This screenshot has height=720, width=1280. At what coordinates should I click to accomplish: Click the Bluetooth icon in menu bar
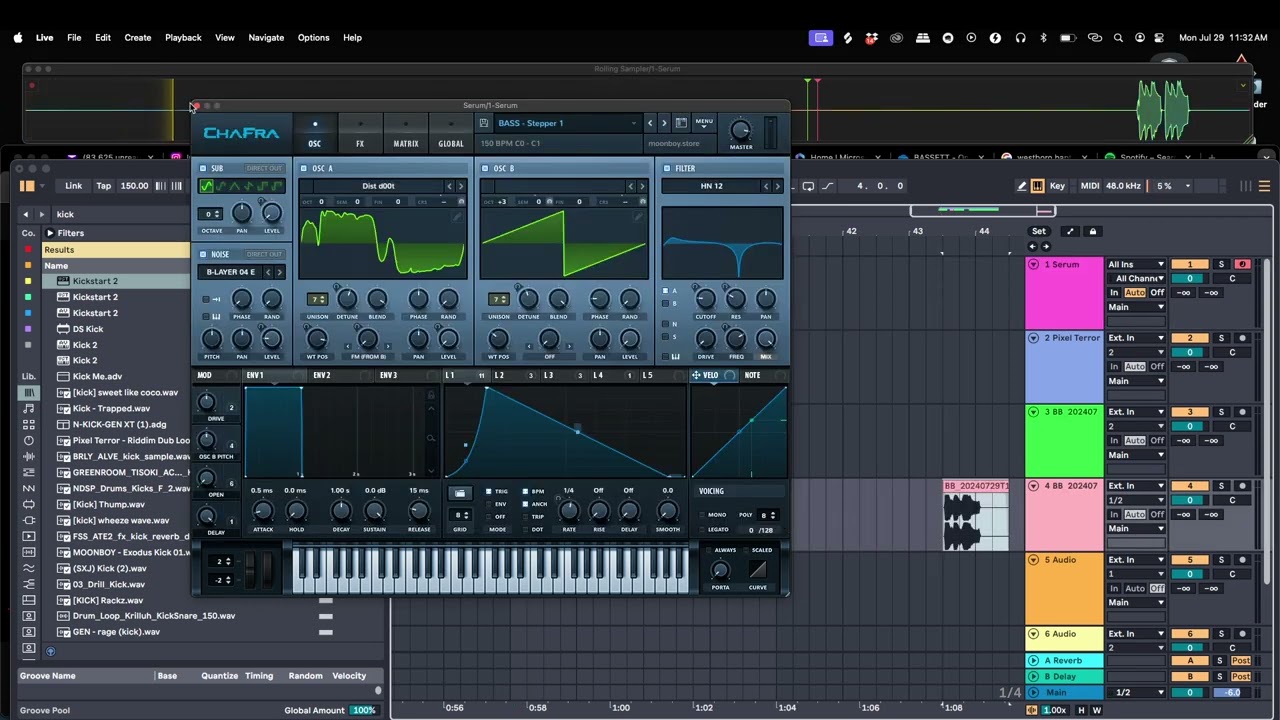tap(1043, 38)
